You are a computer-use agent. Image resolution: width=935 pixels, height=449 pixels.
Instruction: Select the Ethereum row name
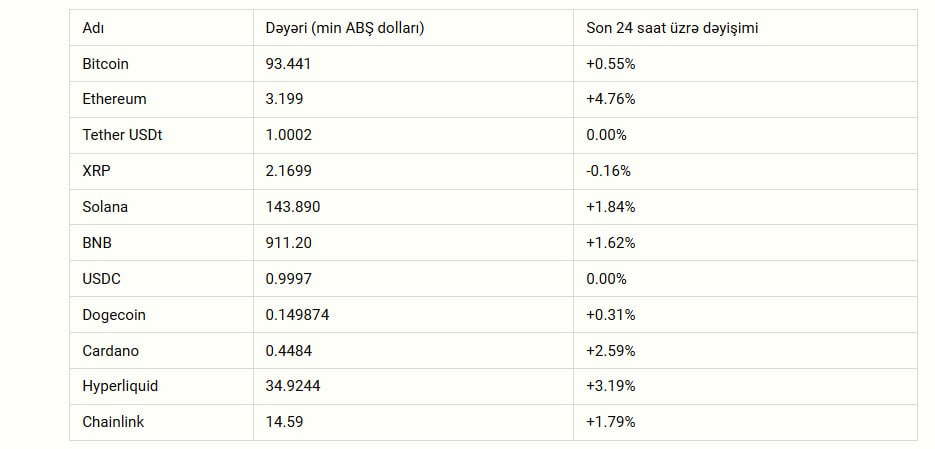[x=114, y=99]
